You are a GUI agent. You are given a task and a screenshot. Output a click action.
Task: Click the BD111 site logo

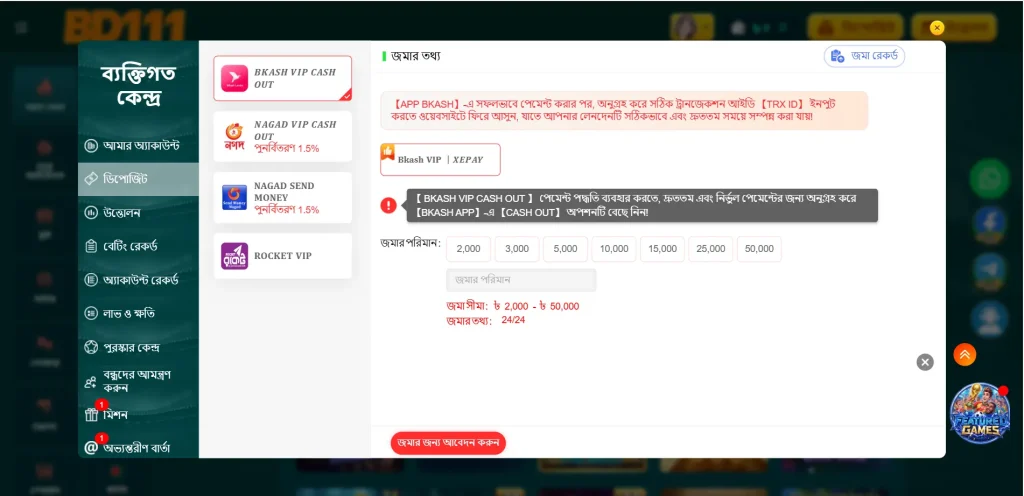tap(124, 27)
